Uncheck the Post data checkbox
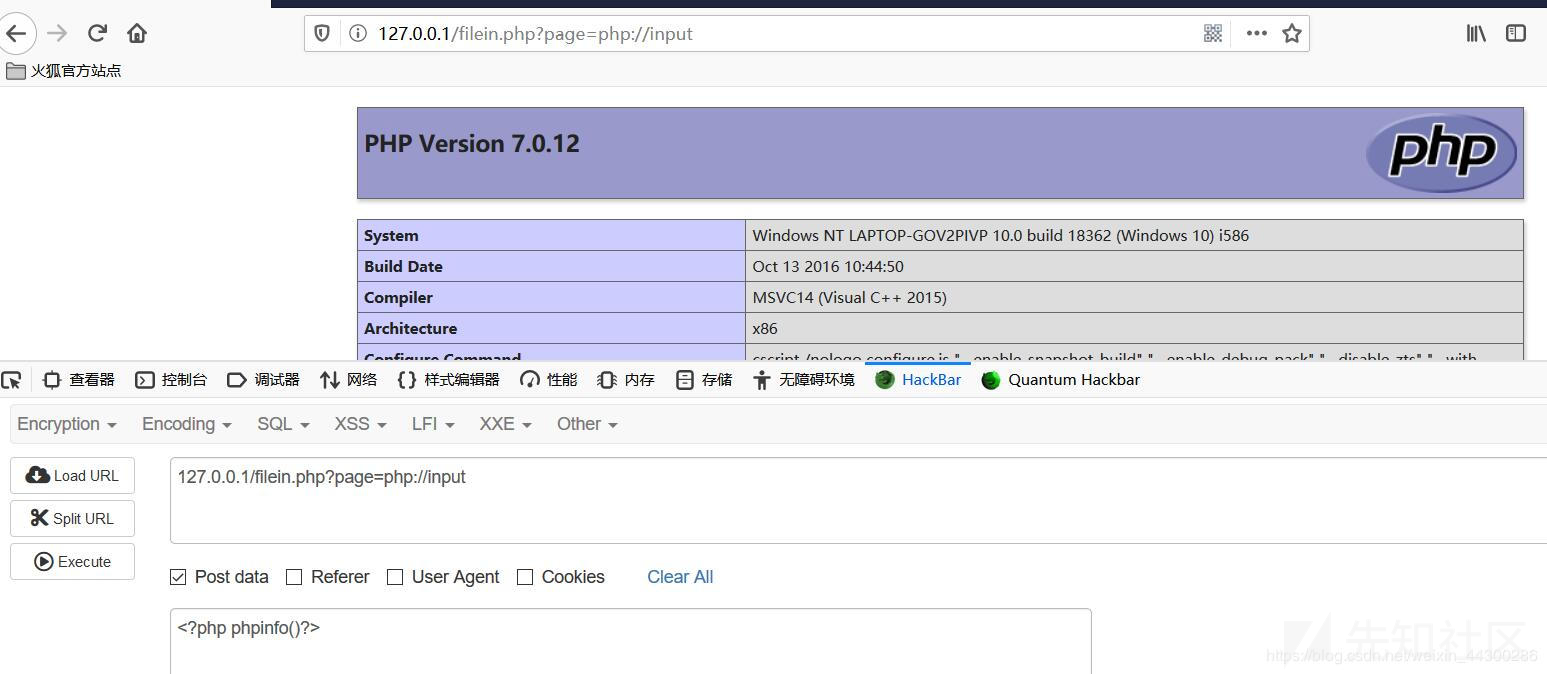 pyautogui.click(x=178, y=577)
